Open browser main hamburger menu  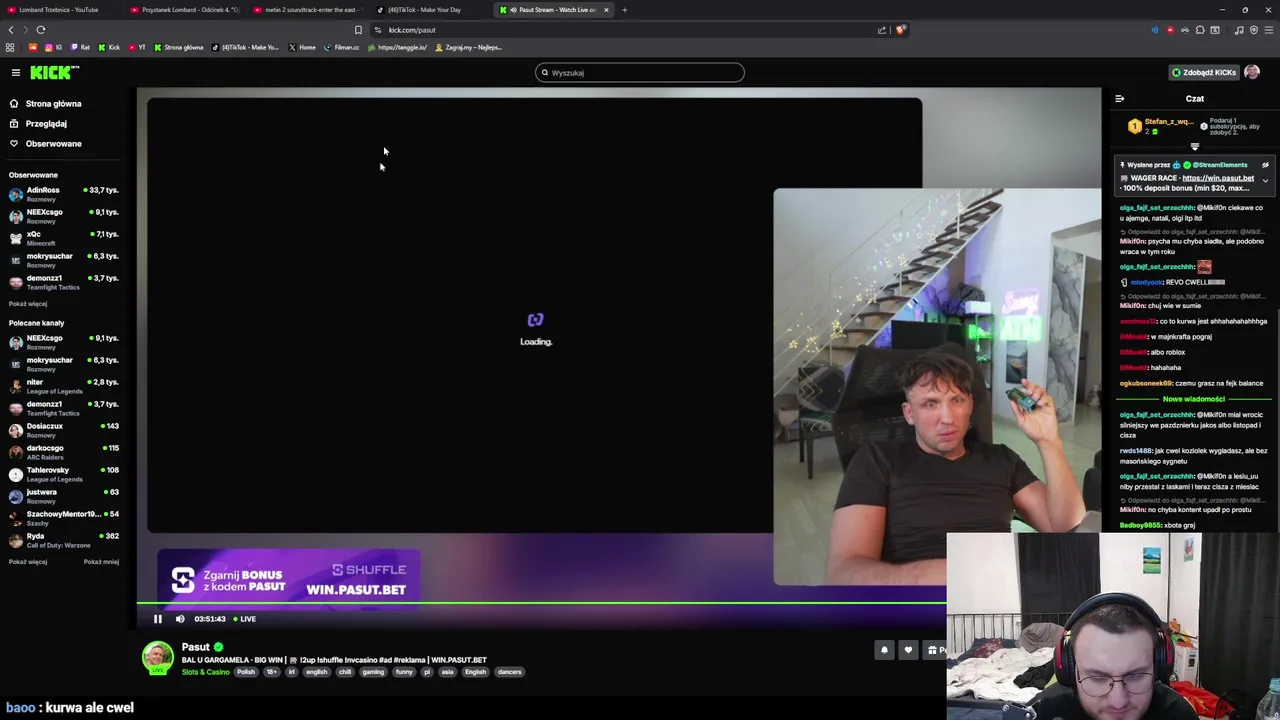click(1269, 30)
